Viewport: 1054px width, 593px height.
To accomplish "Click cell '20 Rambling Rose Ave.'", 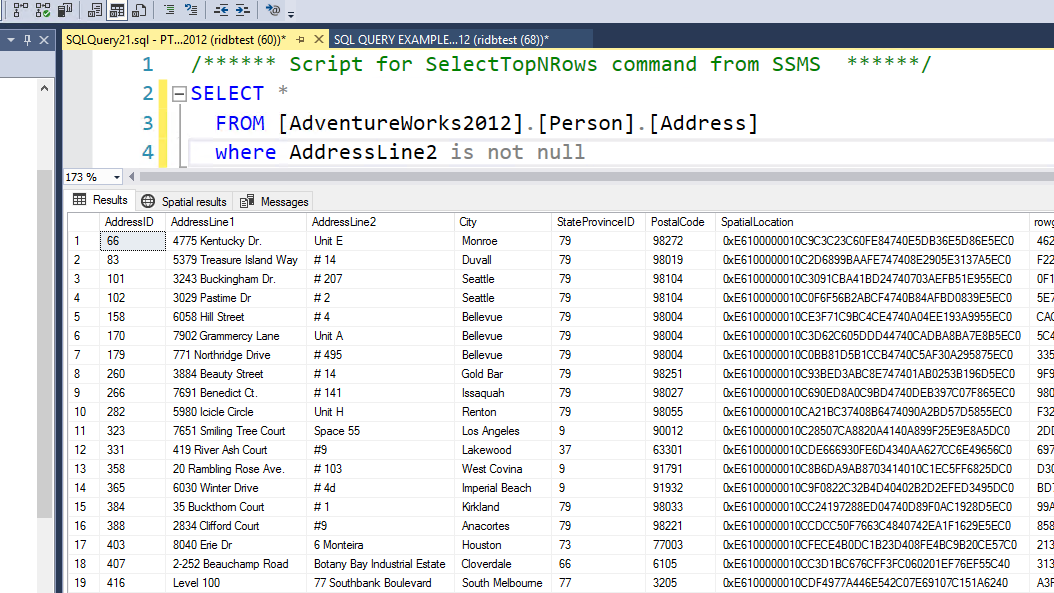I will click(236, 469).
